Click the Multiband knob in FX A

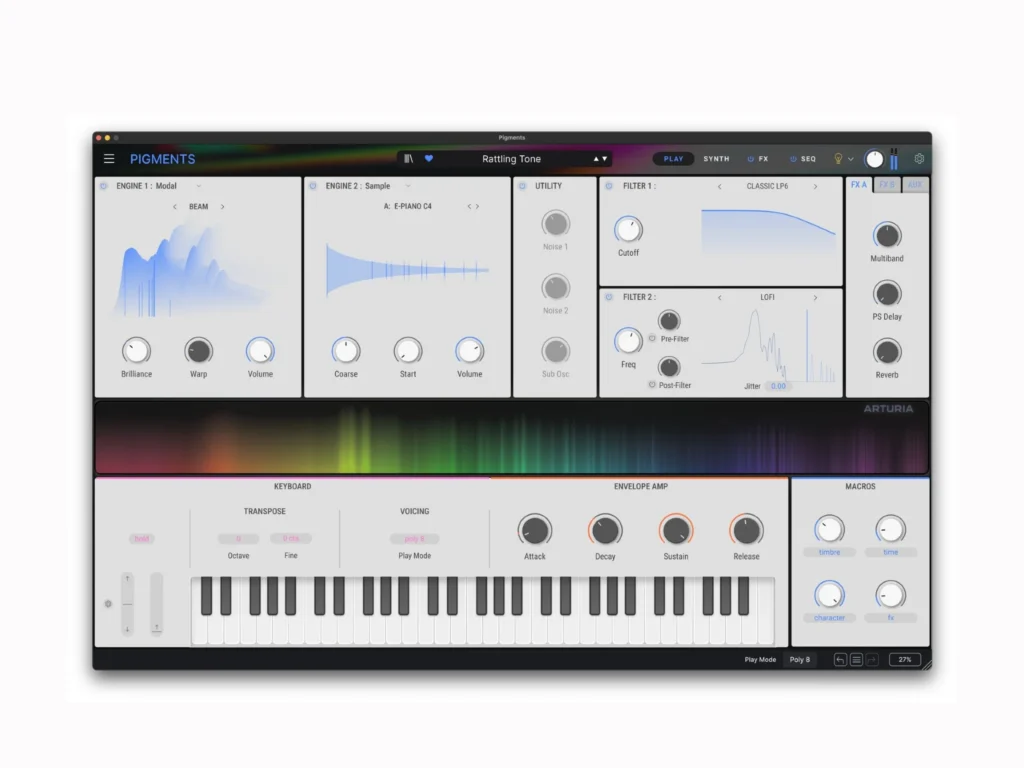887,236
